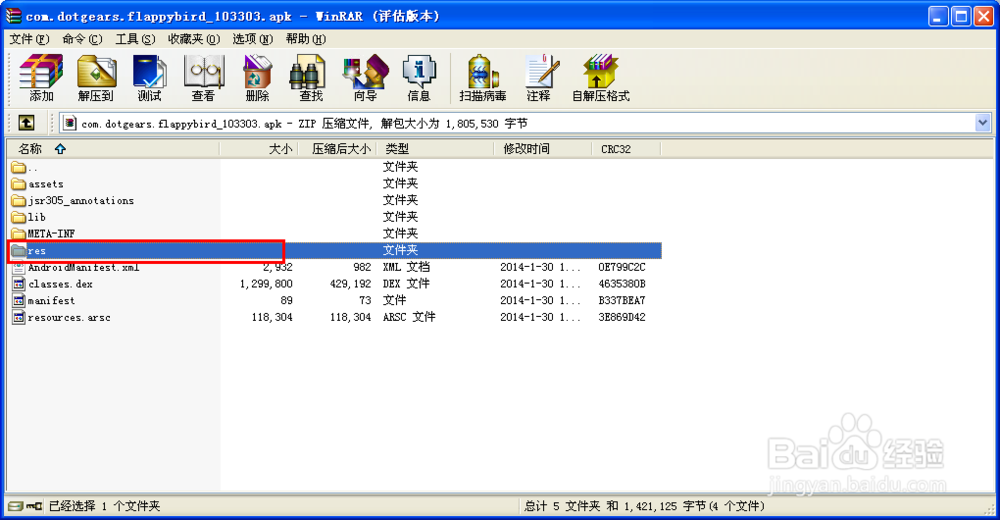
Task: Click the disk icon in status bar
Action: coord(16,506)
